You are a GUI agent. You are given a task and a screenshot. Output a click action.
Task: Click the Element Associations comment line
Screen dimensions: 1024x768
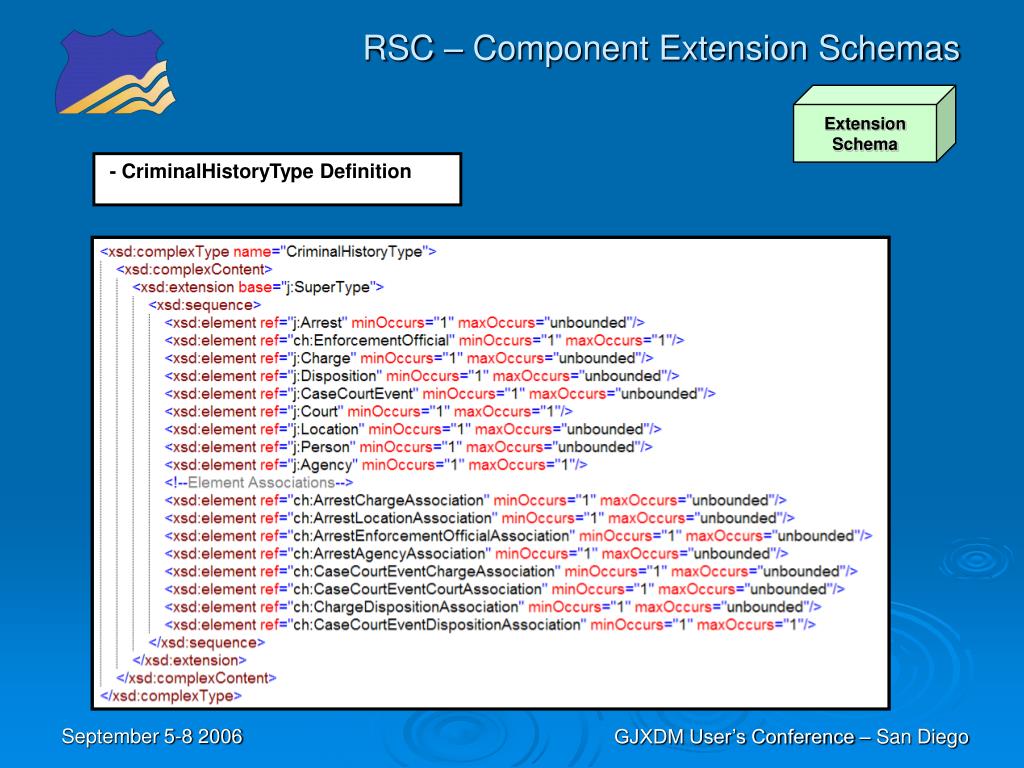[259, 483]
